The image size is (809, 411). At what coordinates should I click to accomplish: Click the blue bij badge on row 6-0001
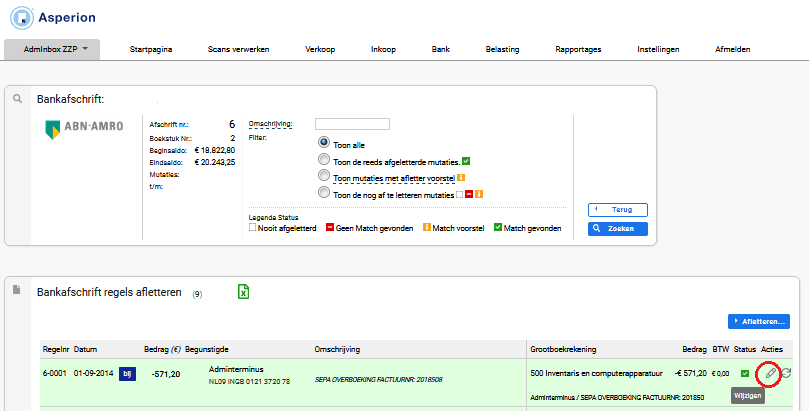[x=127, y=374]
